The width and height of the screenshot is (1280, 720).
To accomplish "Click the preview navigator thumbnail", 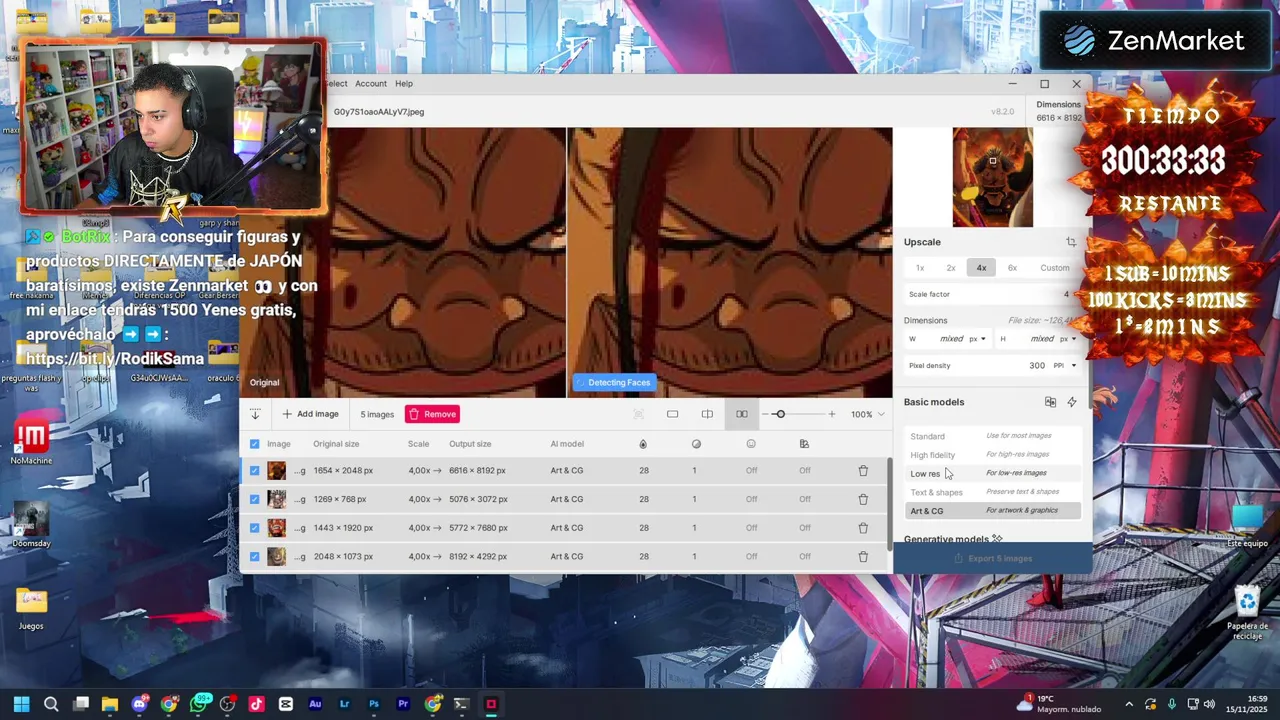I will (x=992, y=177).
